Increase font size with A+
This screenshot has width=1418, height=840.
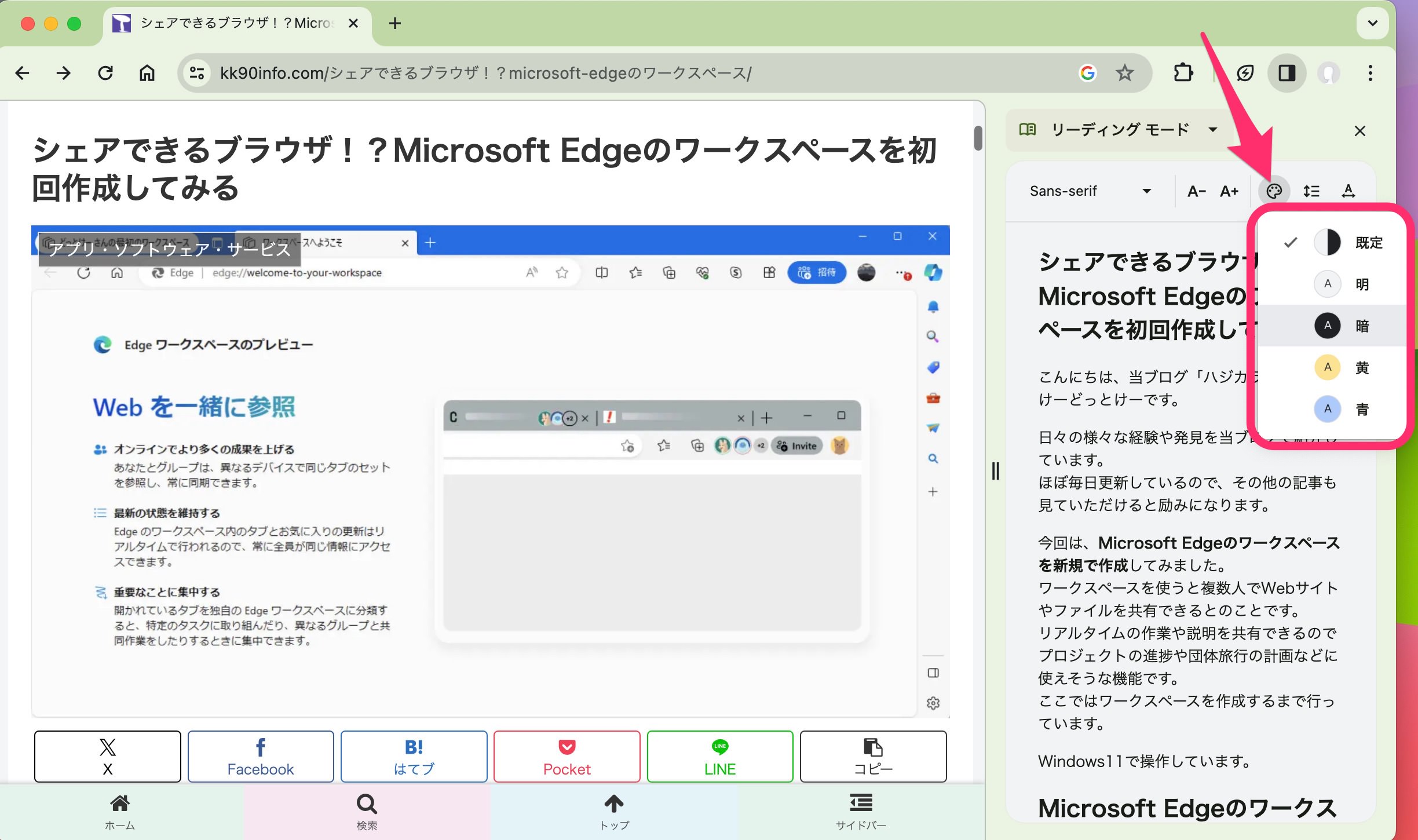tap(1229, 191)
